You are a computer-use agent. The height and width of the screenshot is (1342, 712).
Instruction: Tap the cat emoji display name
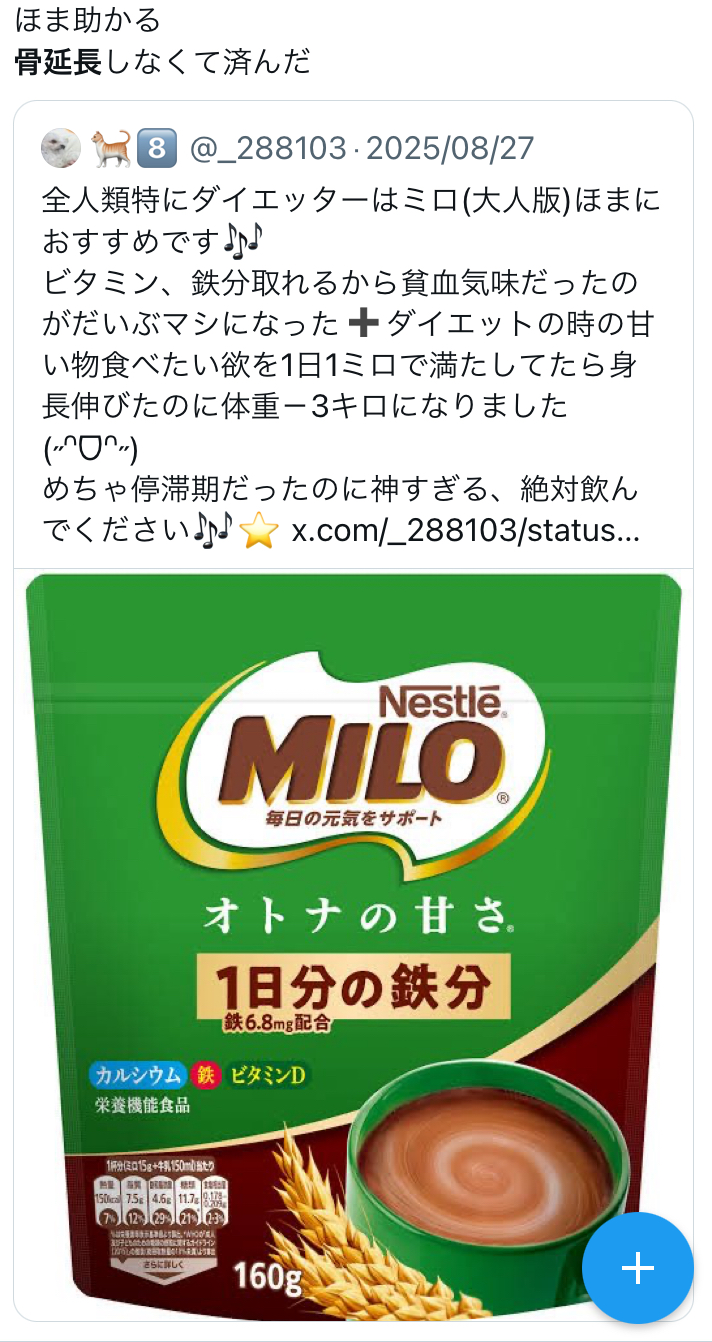(109, 150)
